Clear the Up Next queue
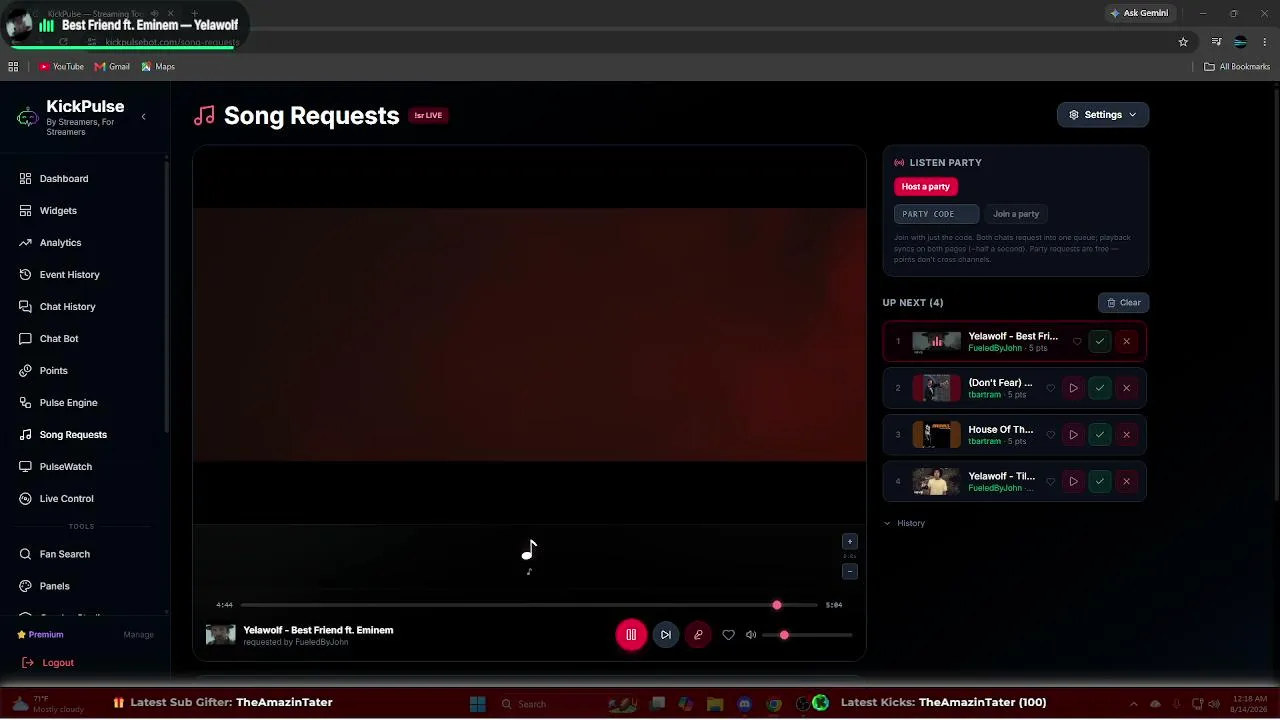The height and width of the screenshot is (720, 1280). 1123,303
